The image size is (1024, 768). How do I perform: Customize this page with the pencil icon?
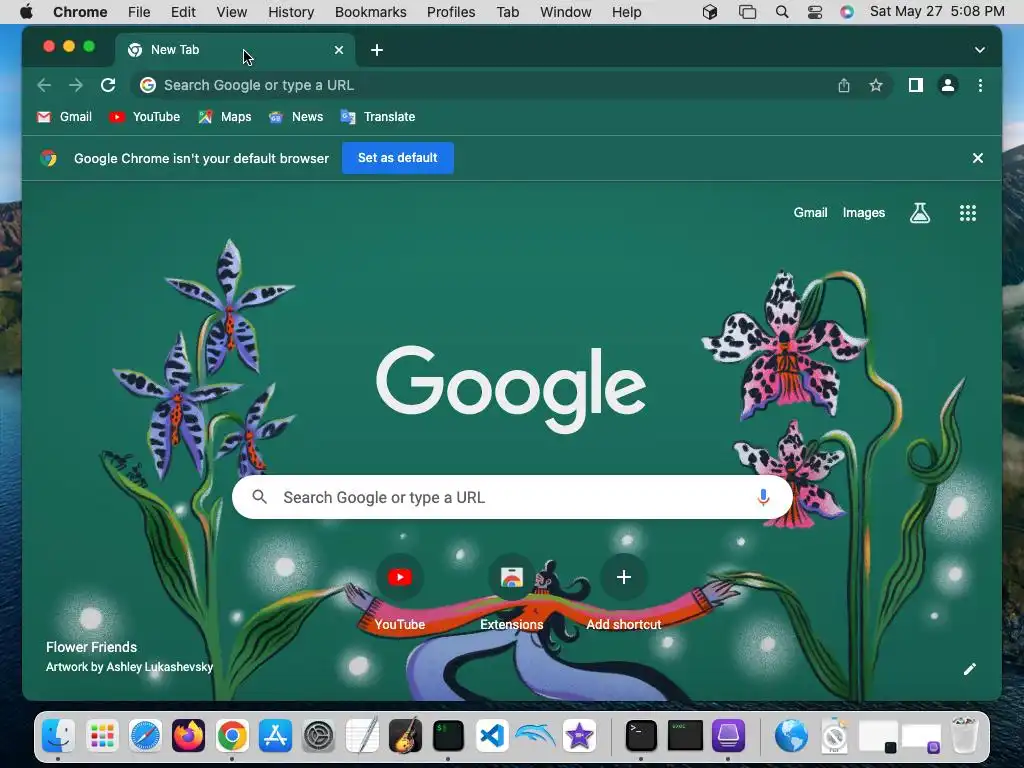tap(969, 669)
